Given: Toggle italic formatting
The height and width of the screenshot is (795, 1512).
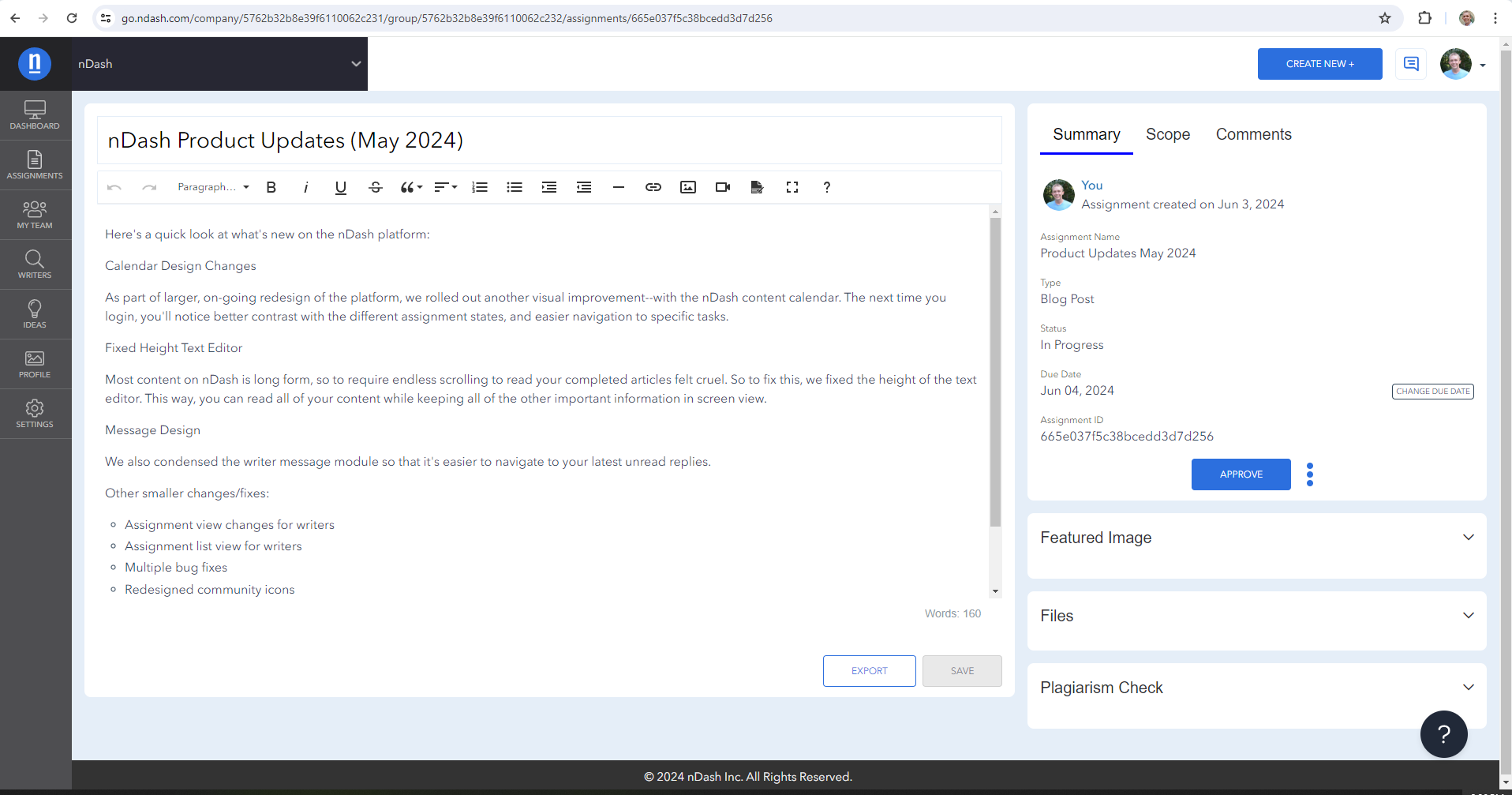Looking at the screenshot, I should (x=306, y=187).
